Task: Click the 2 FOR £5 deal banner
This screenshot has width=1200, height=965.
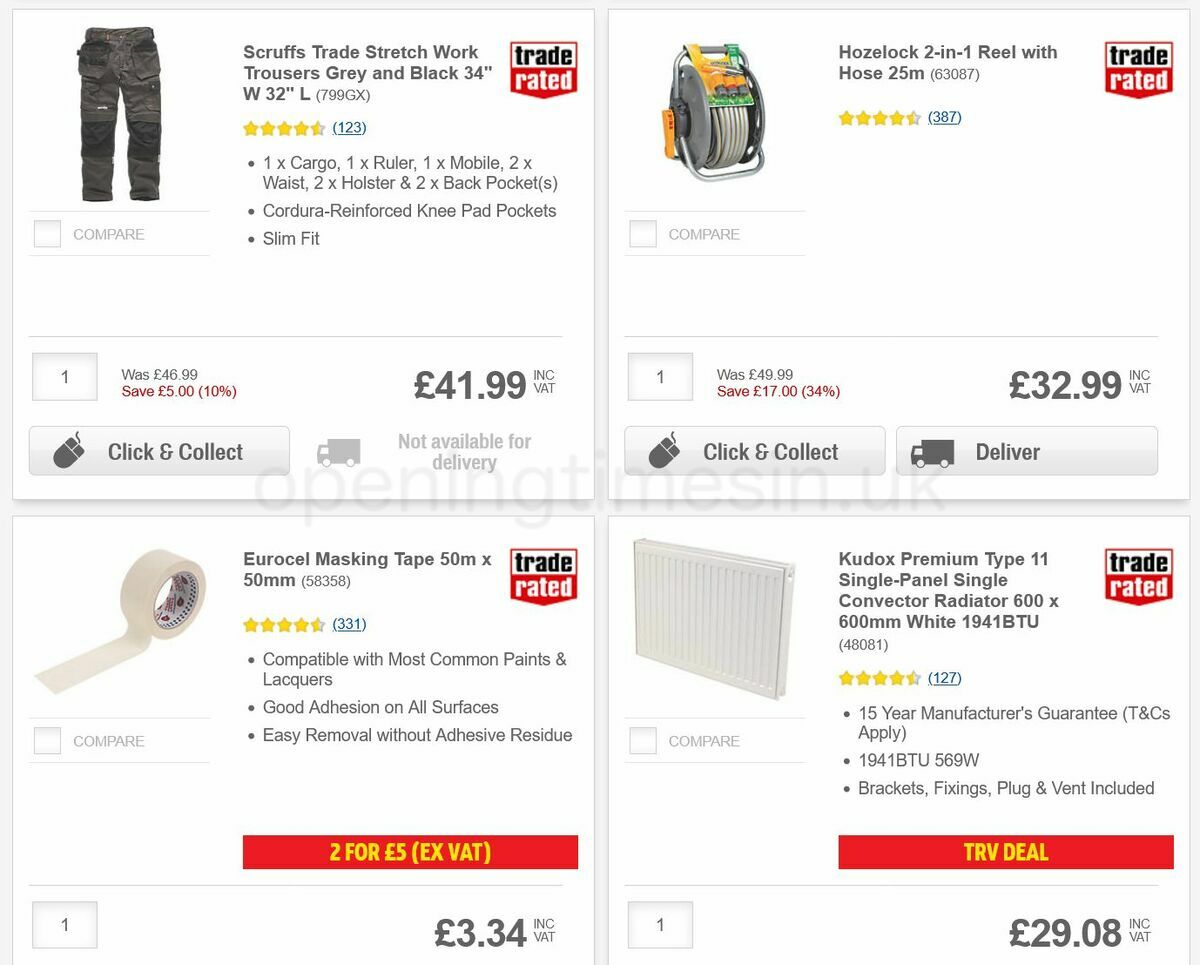Action: point(410,852)
